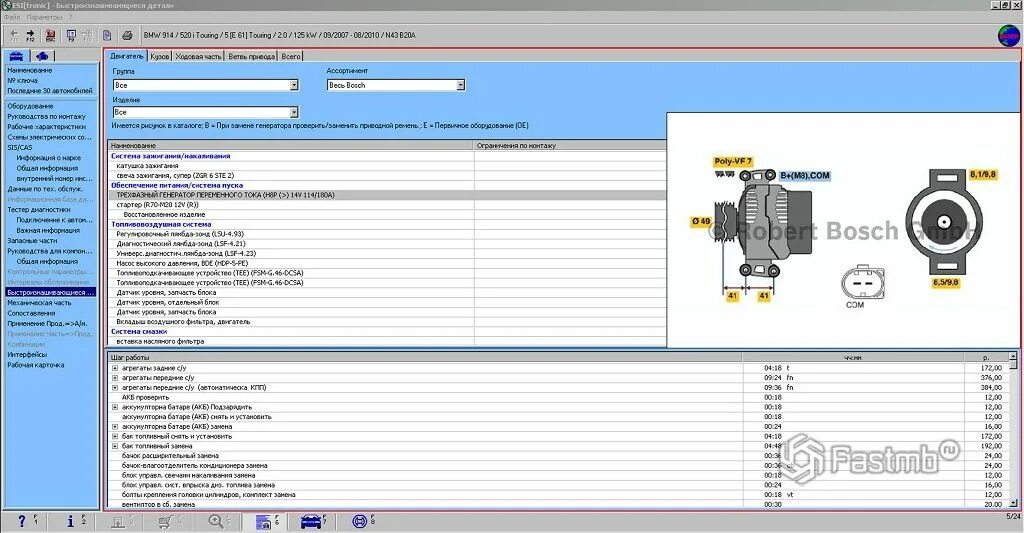Open 'Интерфейсы' in sidebar
Screen dimensions: 1024x533
(27, 355)
